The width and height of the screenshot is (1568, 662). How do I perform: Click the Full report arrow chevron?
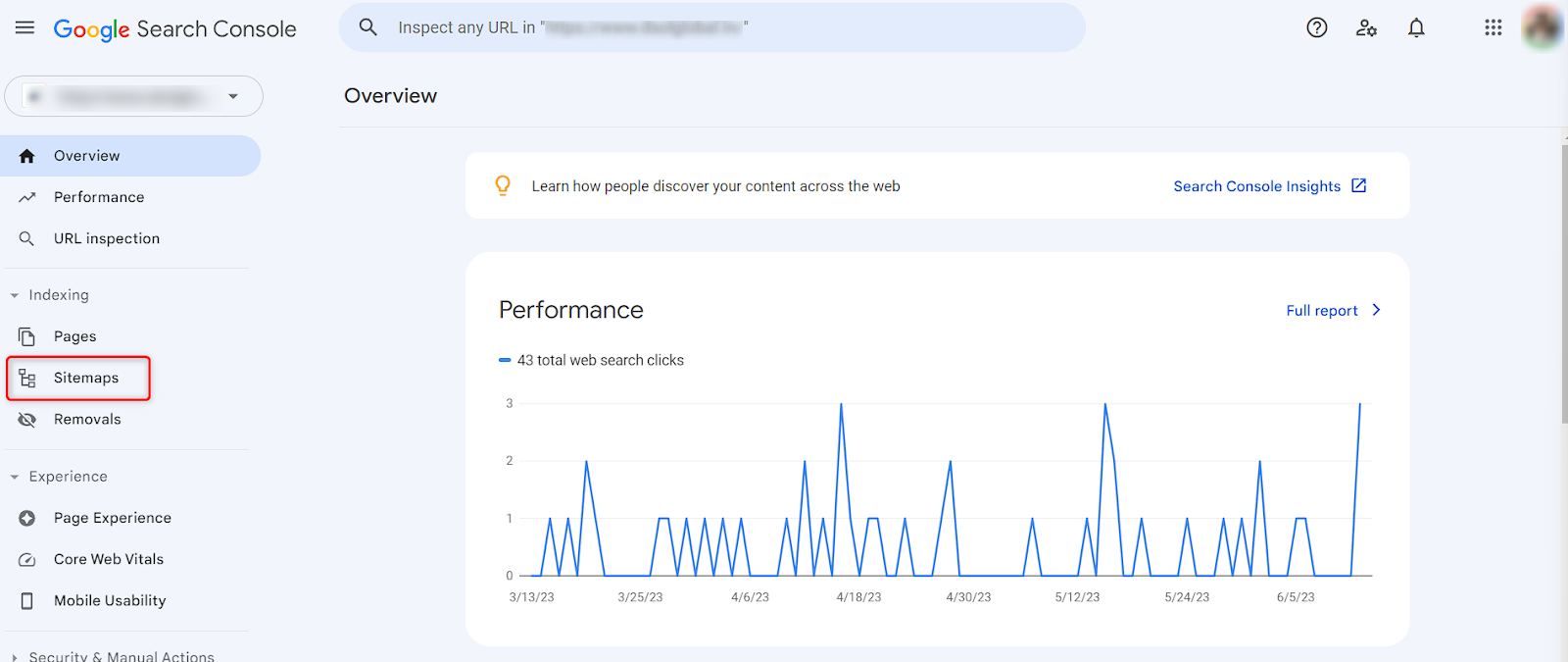pos(1376,310)
